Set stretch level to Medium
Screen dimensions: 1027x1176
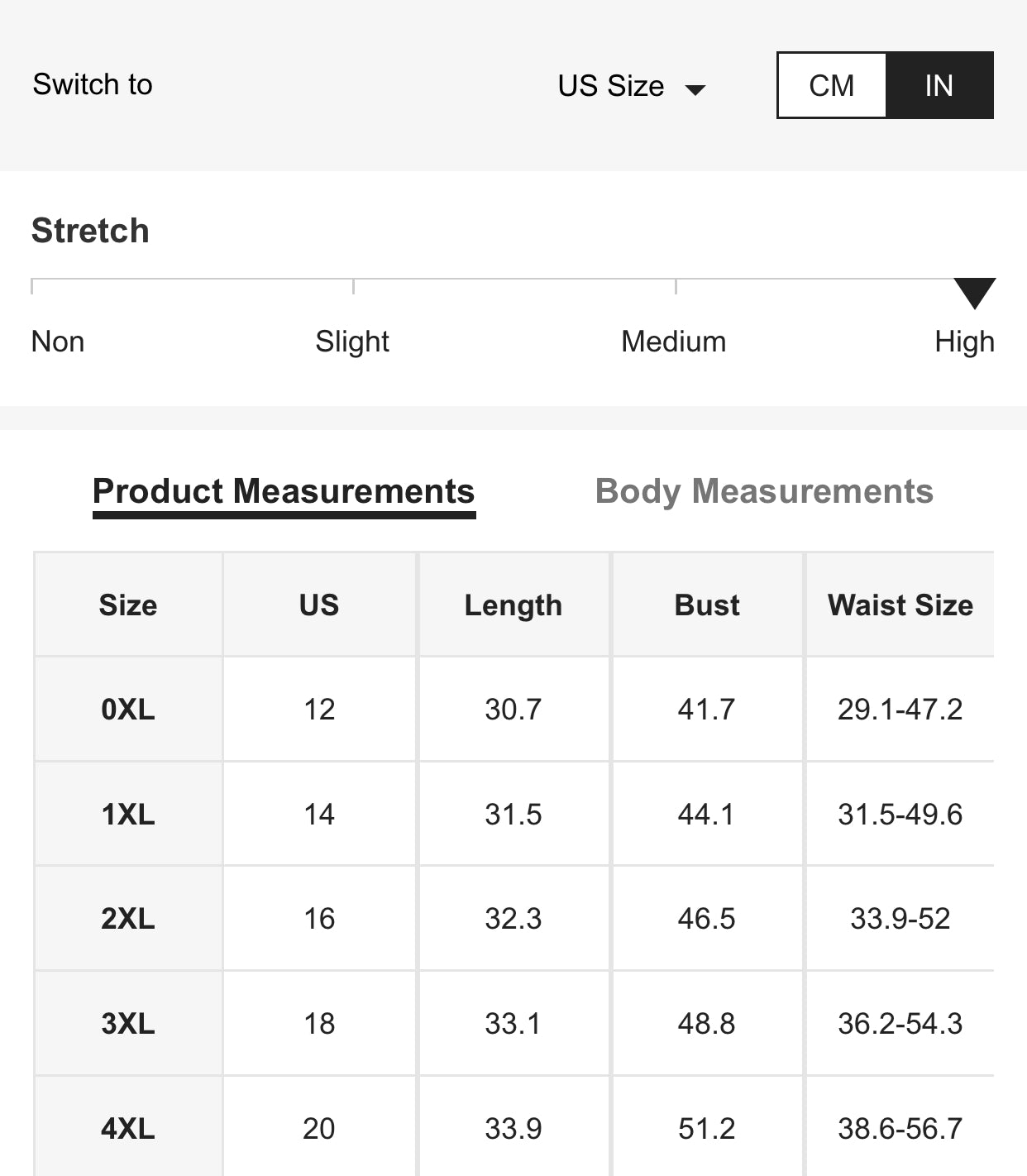[x=673, y=341]
